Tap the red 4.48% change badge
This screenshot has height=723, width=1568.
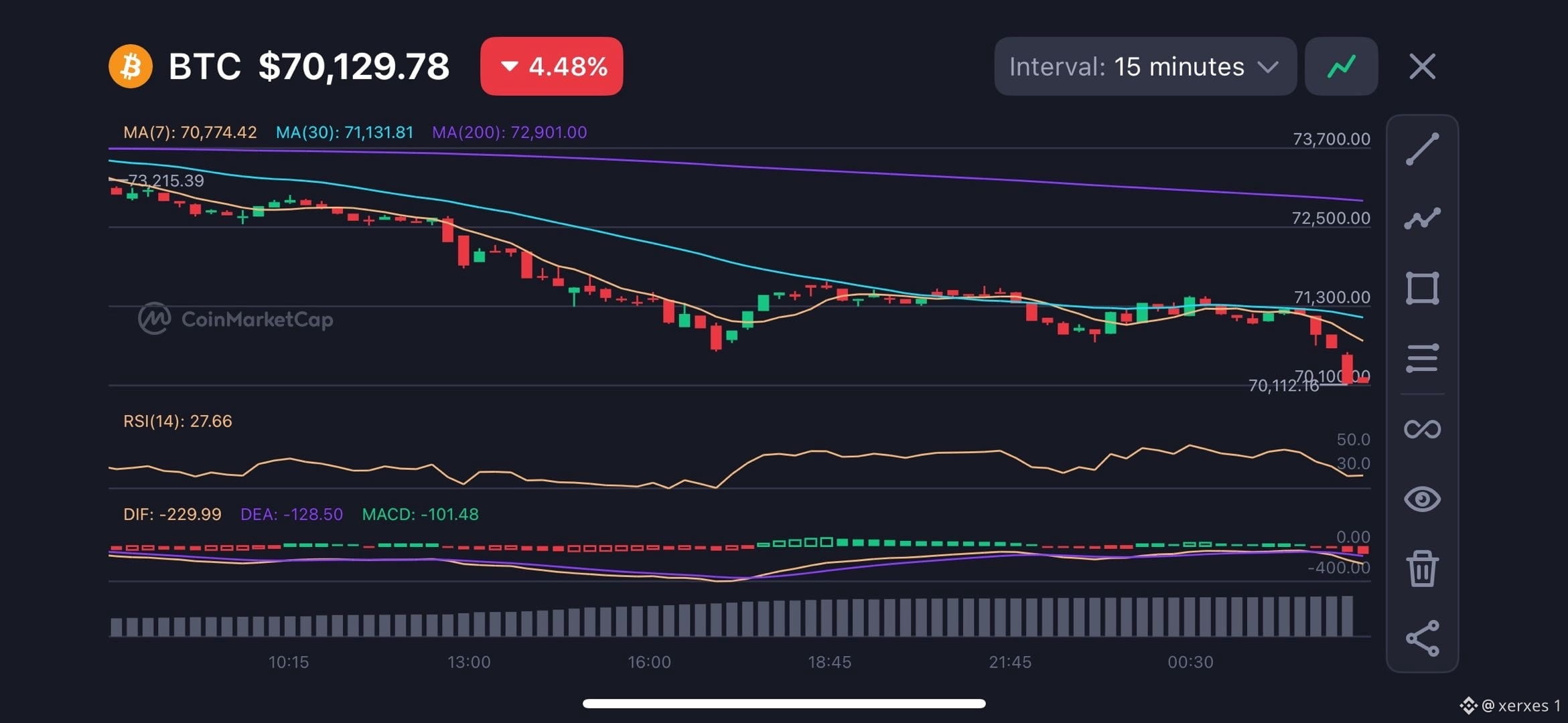tap(551, 66)
